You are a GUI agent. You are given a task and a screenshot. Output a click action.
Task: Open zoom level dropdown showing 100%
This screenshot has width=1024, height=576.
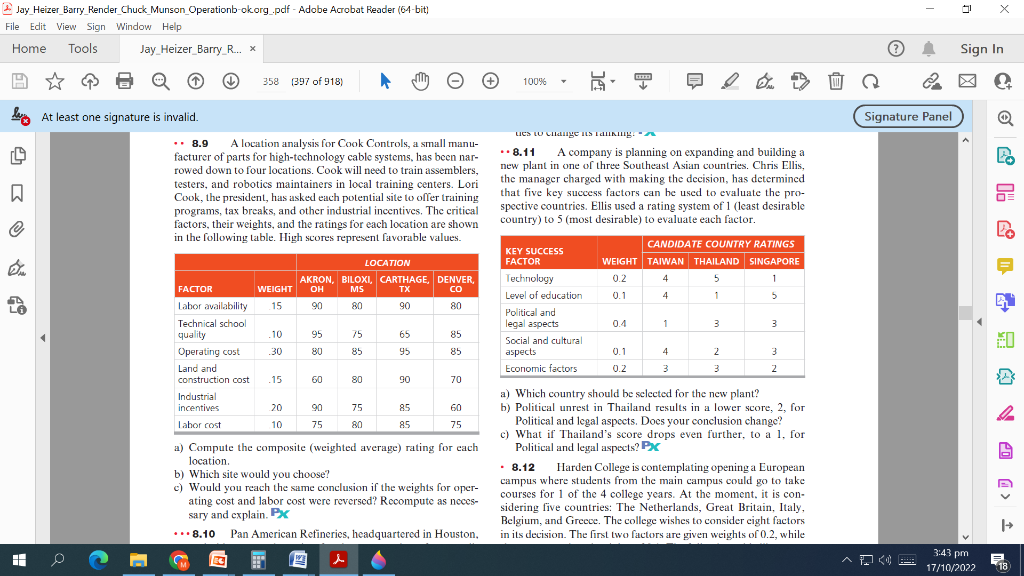544,82
